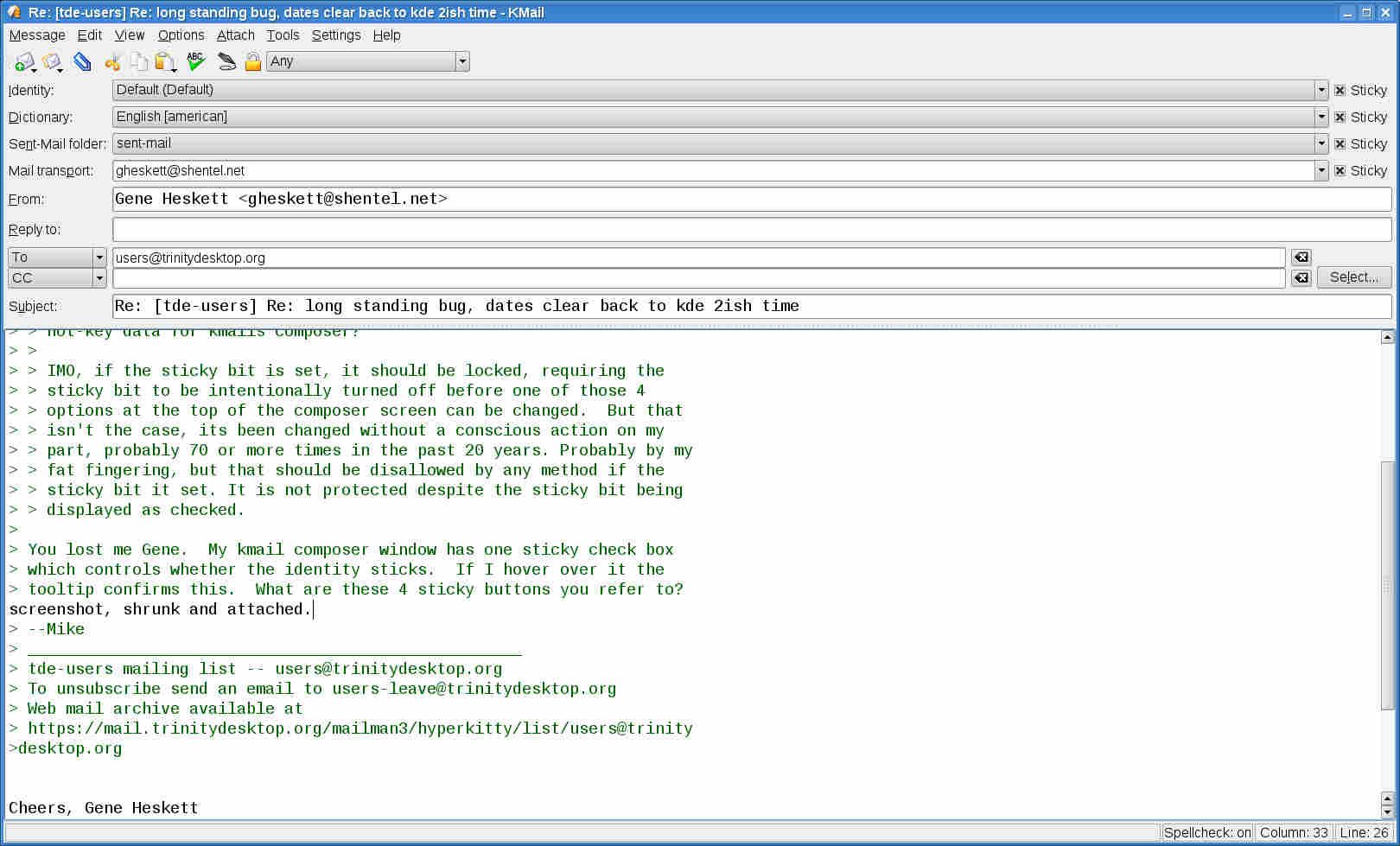Click the sign message pen icon
Viewport: 1400px width, 846px height.
226,61
